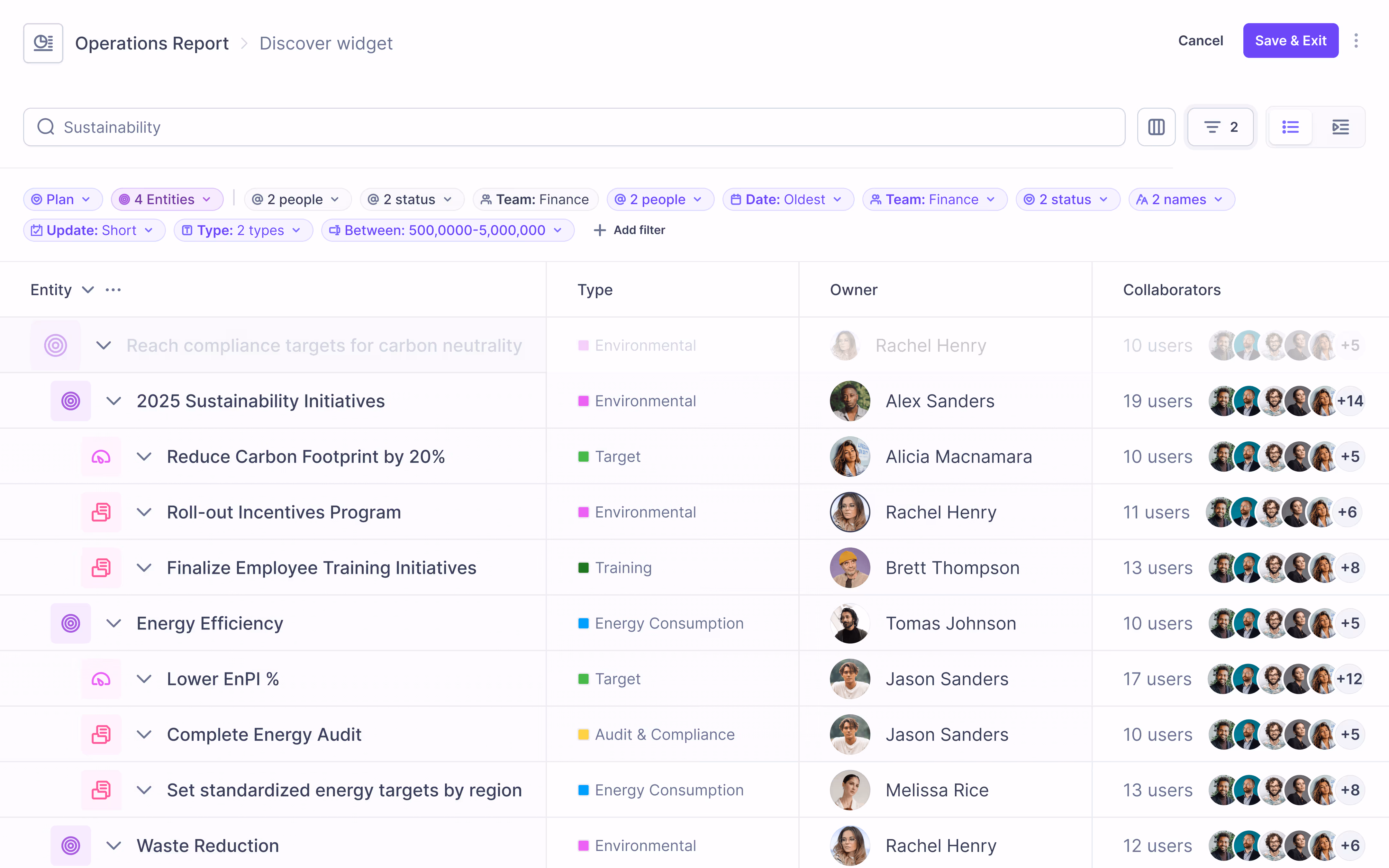The image size is (1389, 868).
Task: Toggle the Plan filter chip
Action: 63,199
